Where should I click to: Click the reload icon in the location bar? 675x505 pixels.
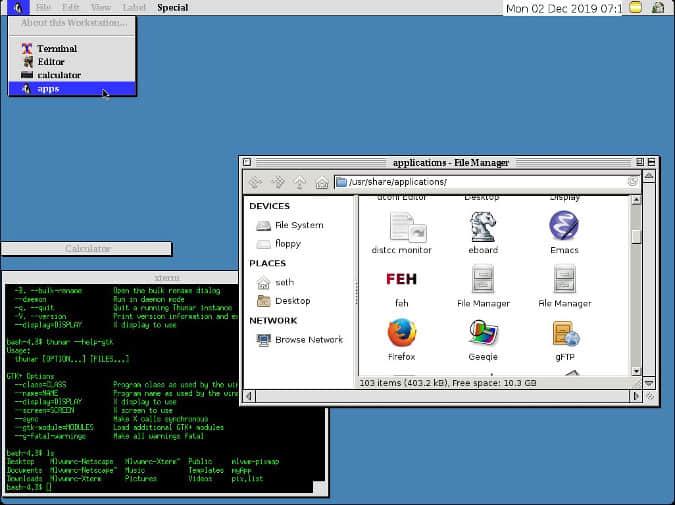pyautogui.click(x=632, y=182)
